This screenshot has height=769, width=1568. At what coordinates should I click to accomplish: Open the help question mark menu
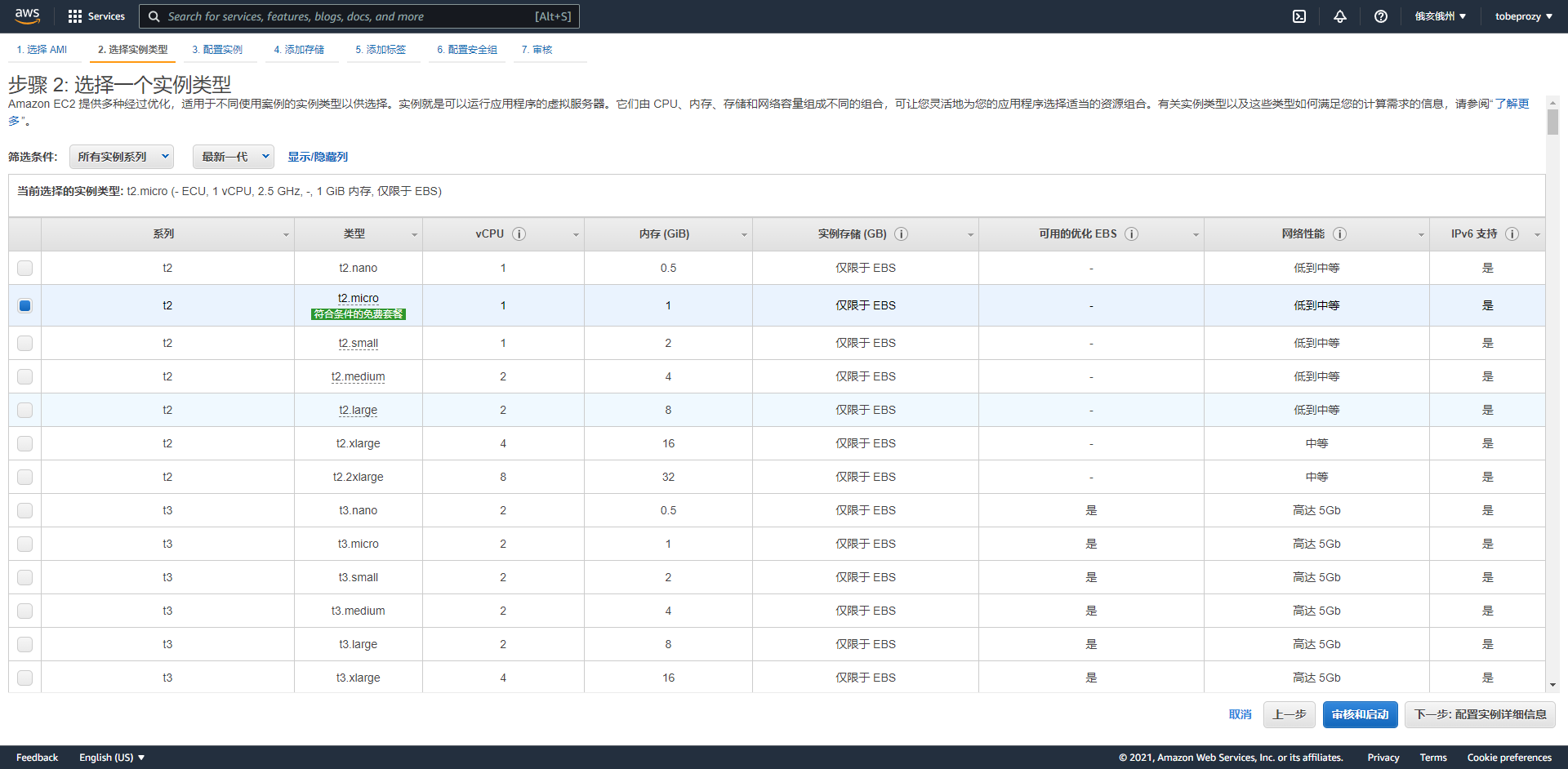[x=1381, y=16]
